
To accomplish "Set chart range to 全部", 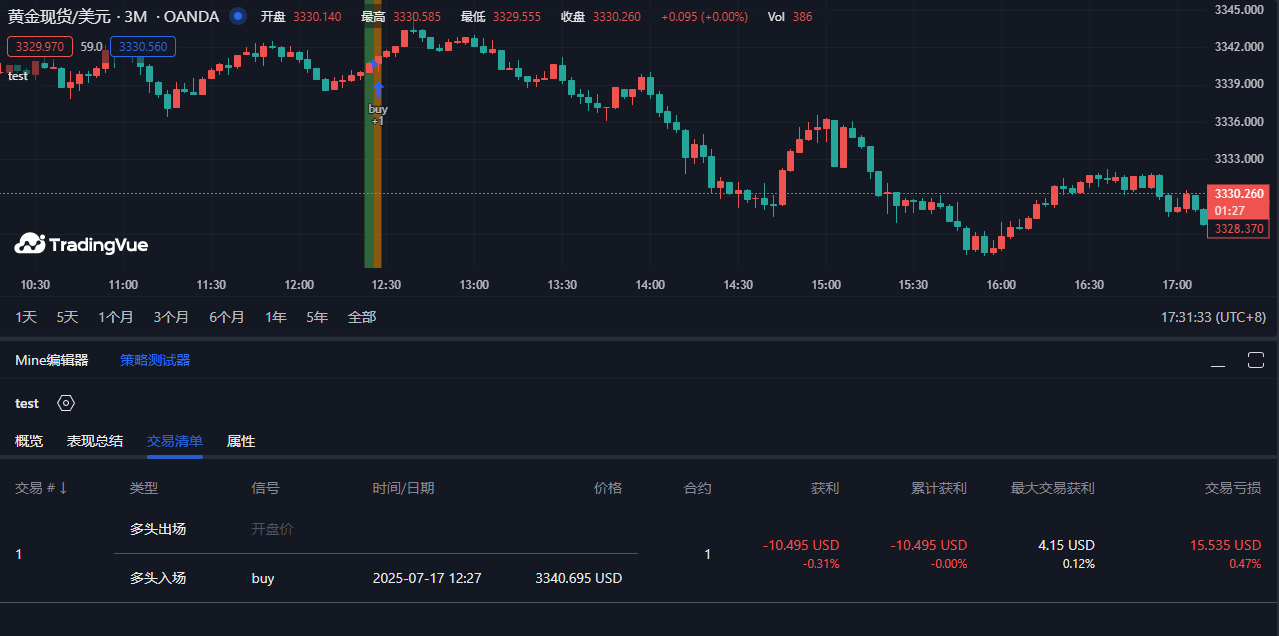I will tap(362, 317).
